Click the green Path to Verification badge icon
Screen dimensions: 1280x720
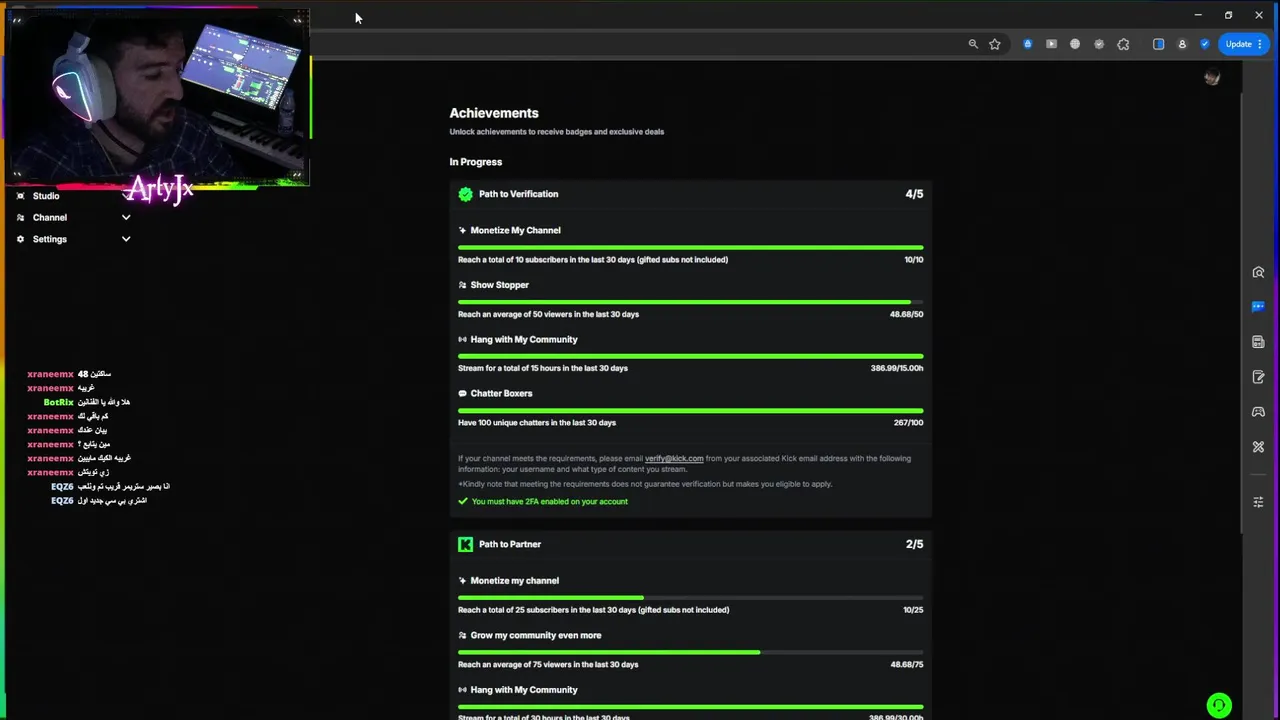click(x=465, y=194)
